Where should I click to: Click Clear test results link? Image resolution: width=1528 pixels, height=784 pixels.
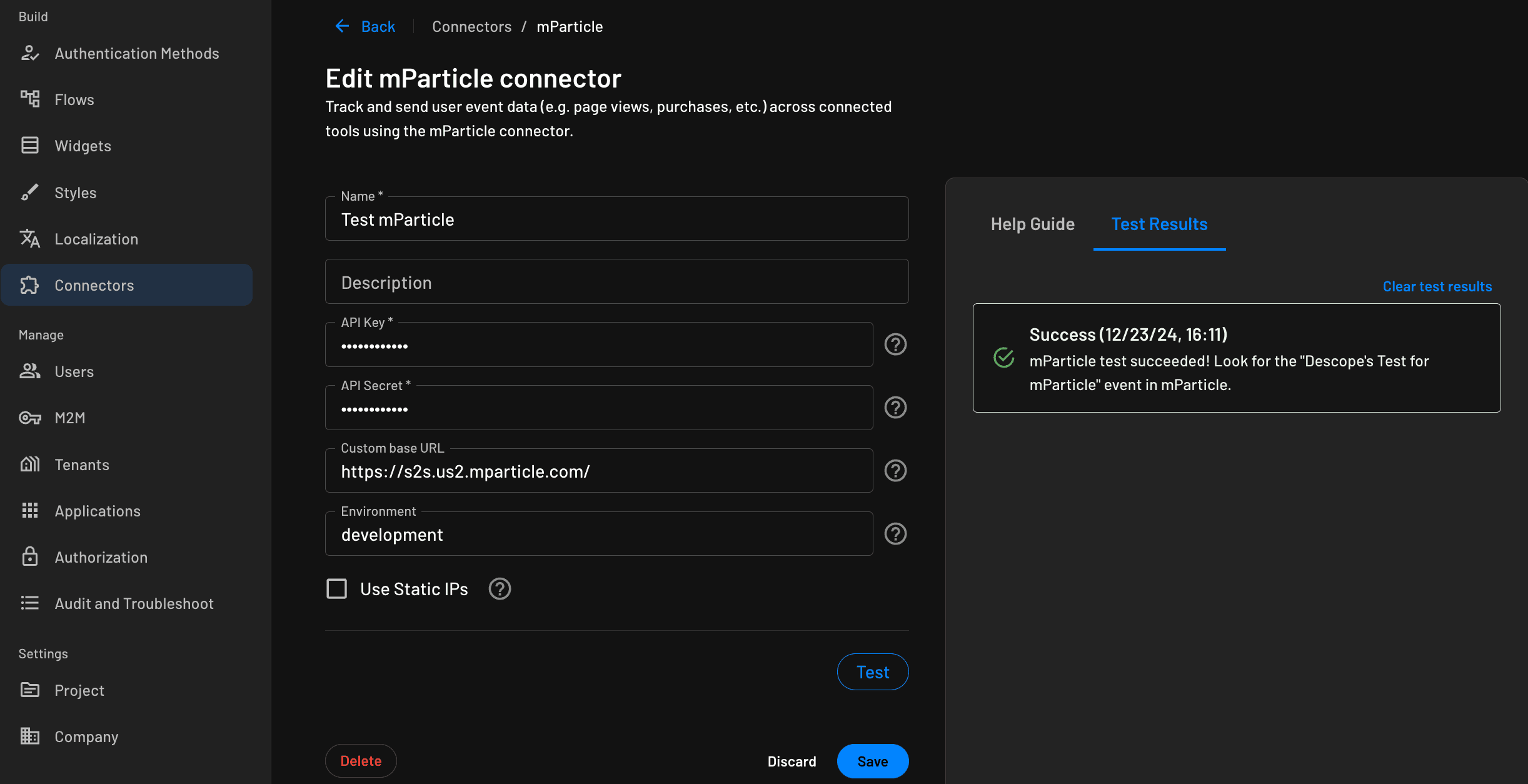tap(1436, 286)
